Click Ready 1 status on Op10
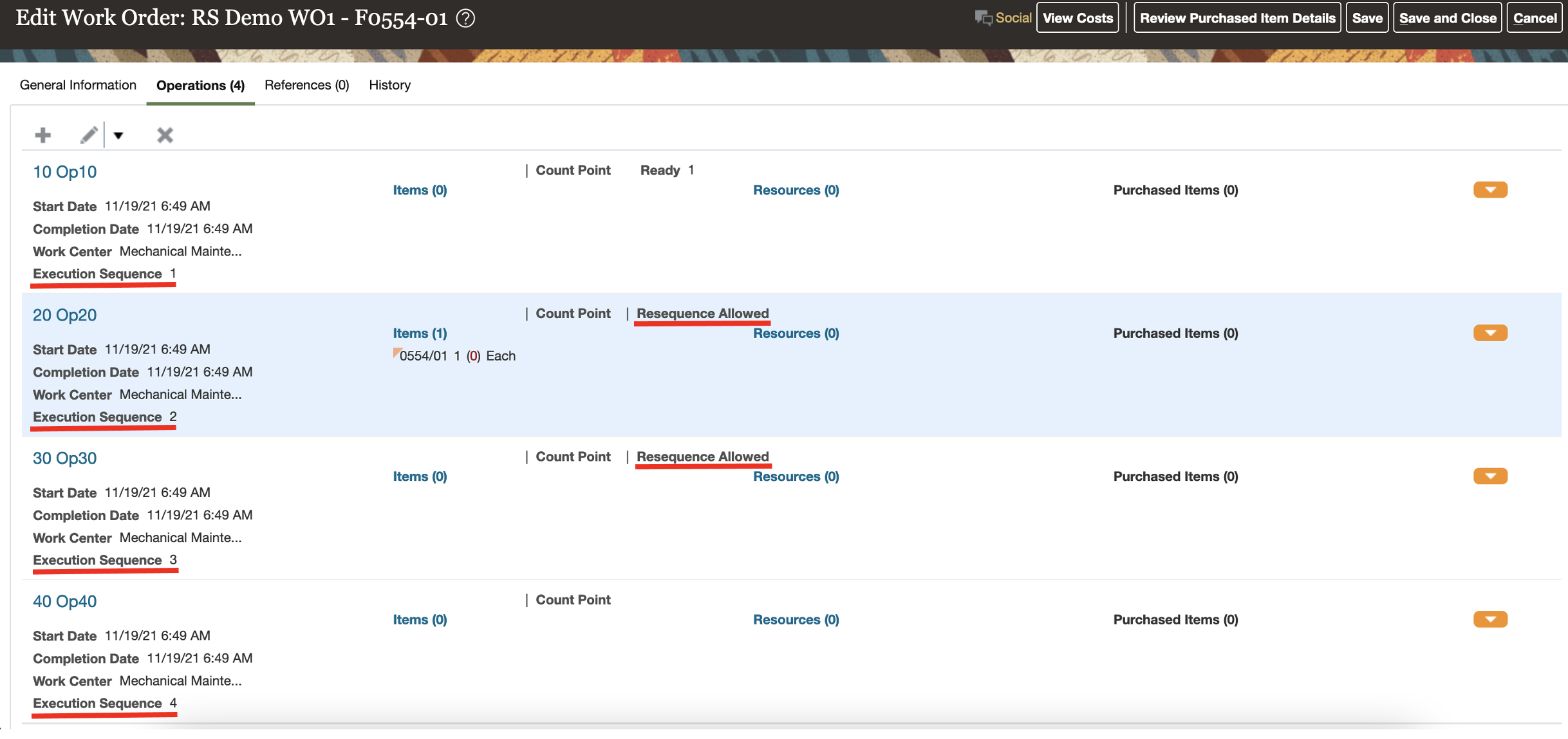The width and height of the screenshot is (1568, 739). point(667,170)
